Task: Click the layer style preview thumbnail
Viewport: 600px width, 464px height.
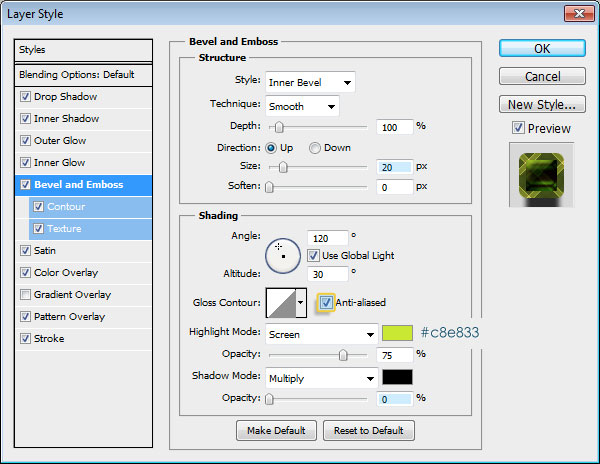Action: point(540,173)
